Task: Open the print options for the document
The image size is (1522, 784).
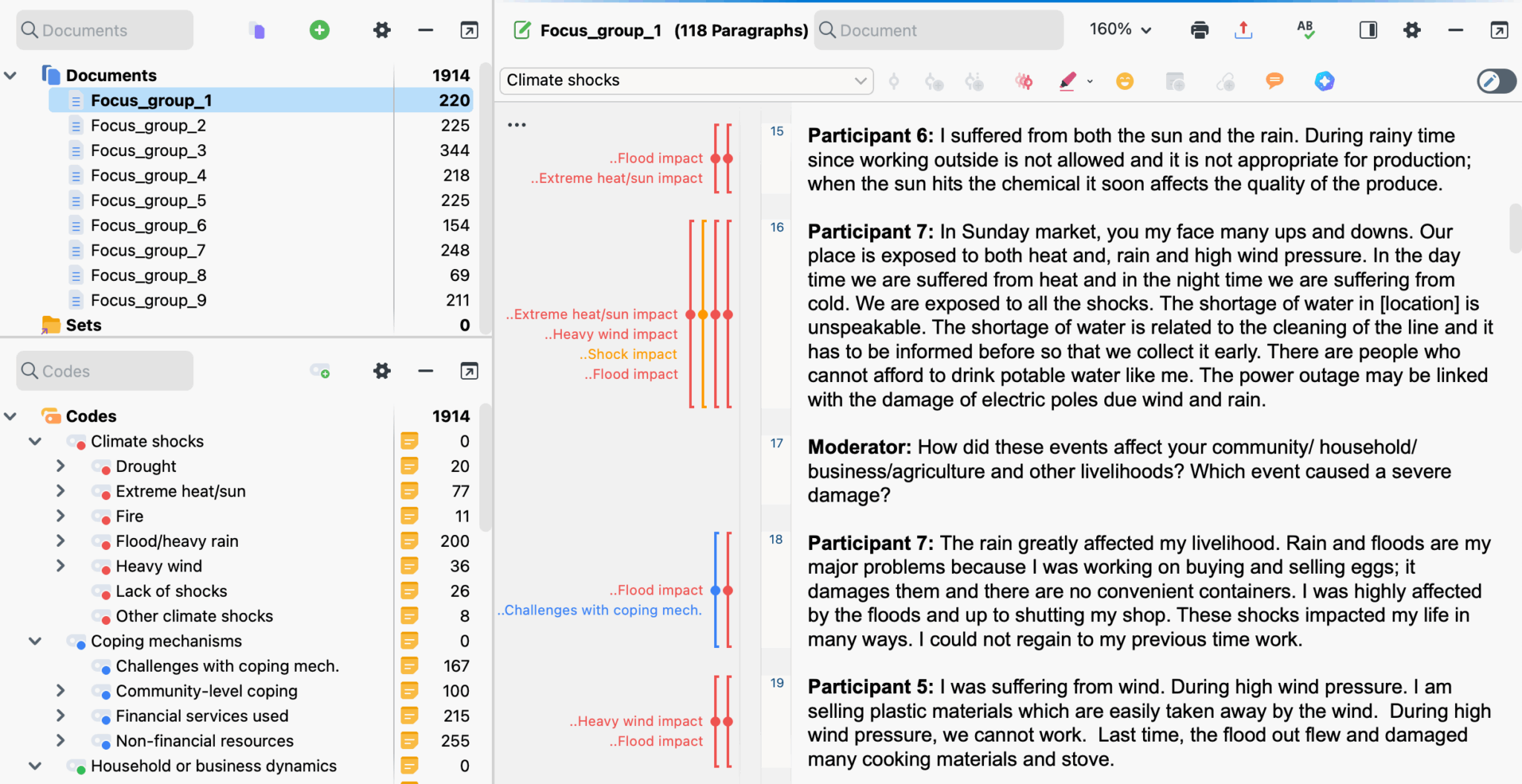Action: [1199, 30]
